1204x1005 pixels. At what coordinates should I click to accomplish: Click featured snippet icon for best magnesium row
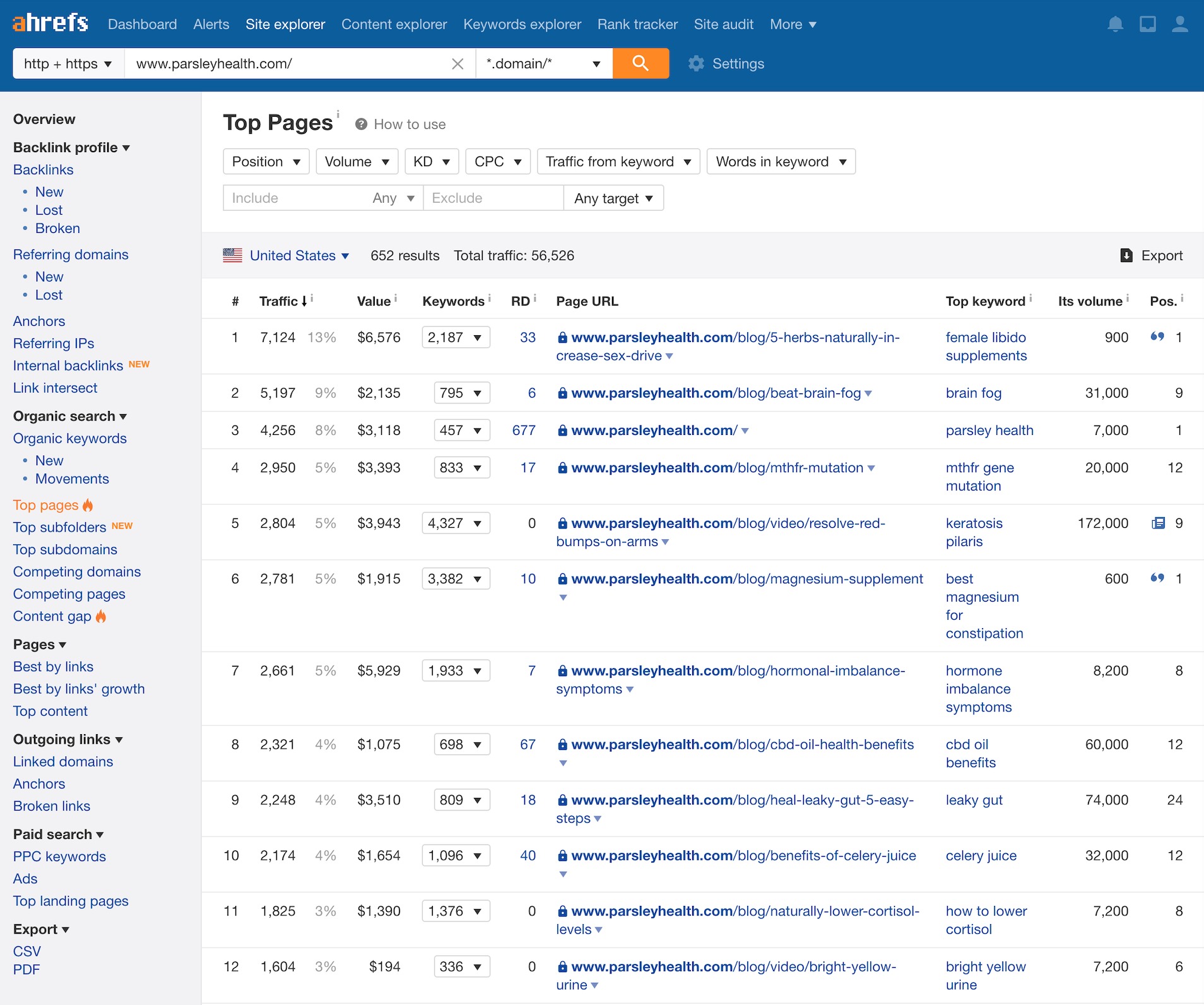click(1157, 578)
